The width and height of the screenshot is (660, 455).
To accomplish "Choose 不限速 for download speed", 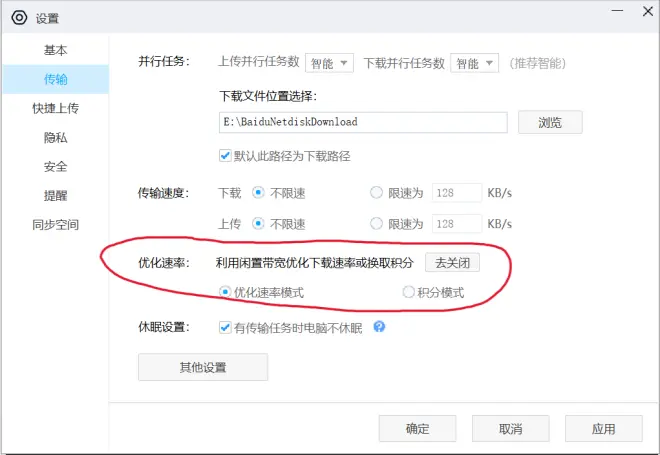I will tap(258, 193).
